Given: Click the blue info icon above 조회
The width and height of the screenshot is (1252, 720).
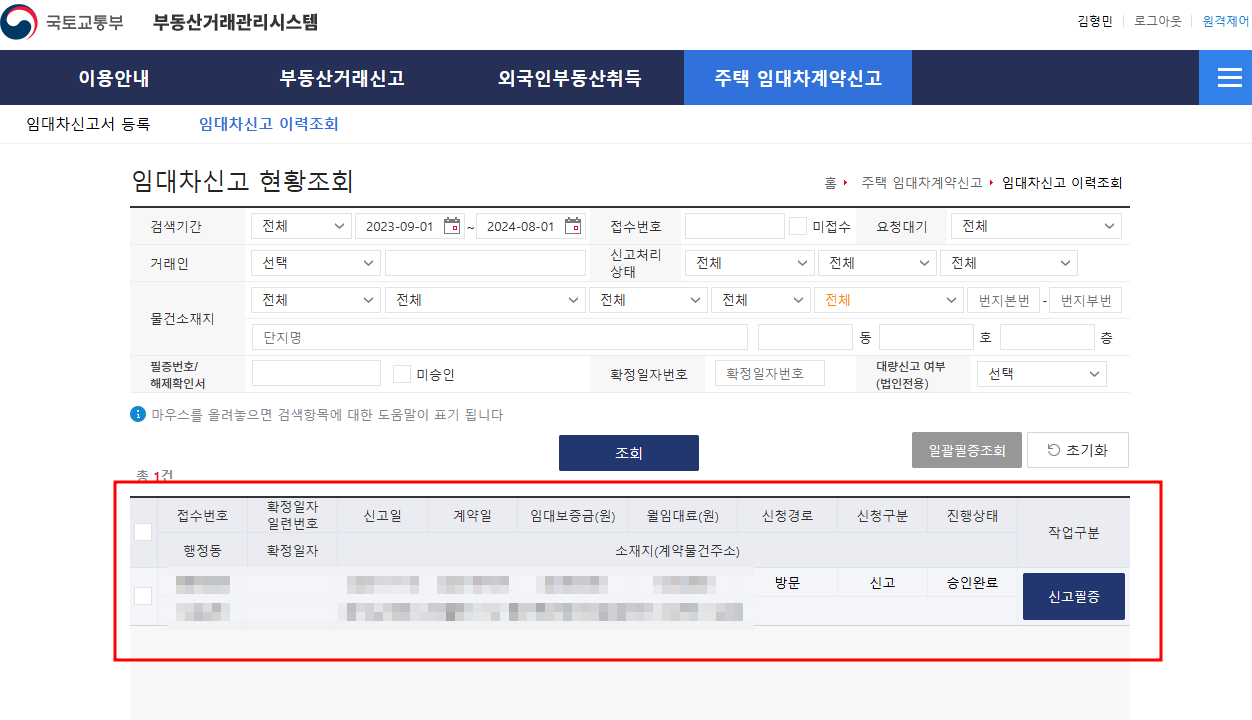Looking at the screenshot, I should coord(137,414).
